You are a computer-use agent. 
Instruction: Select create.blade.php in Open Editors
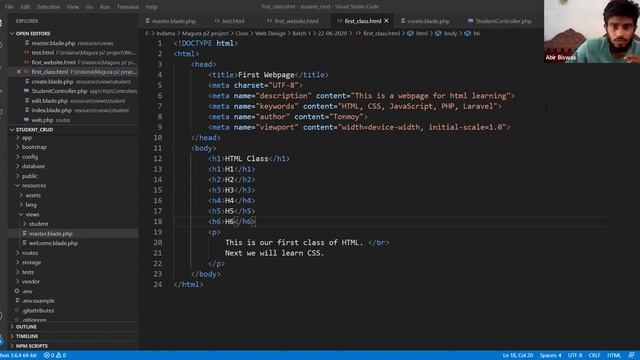point(52,82)
